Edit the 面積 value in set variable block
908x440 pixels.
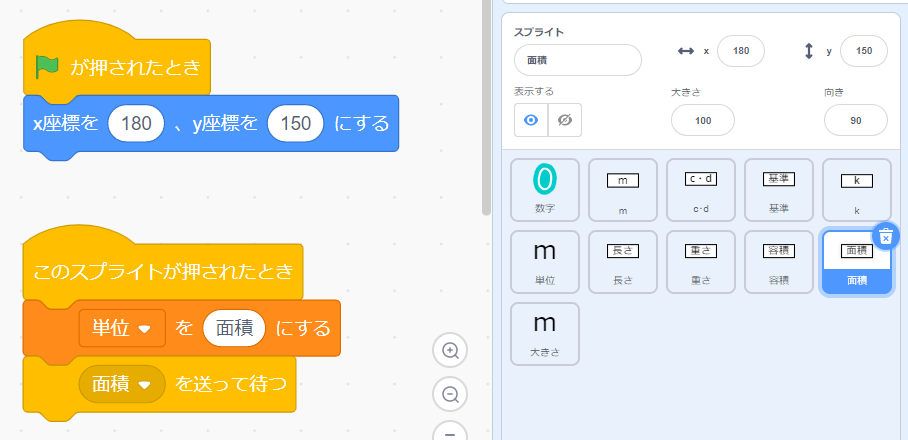click(x=235, y=328)
